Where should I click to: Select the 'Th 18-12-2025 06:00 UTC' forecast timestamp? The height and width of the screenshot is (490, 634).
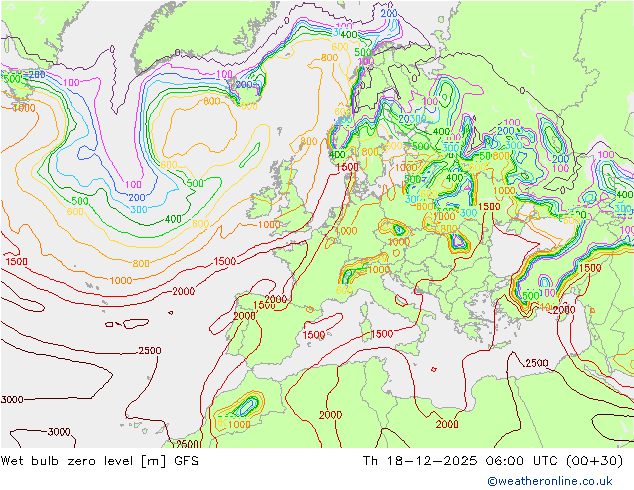[x=460, y=461]
